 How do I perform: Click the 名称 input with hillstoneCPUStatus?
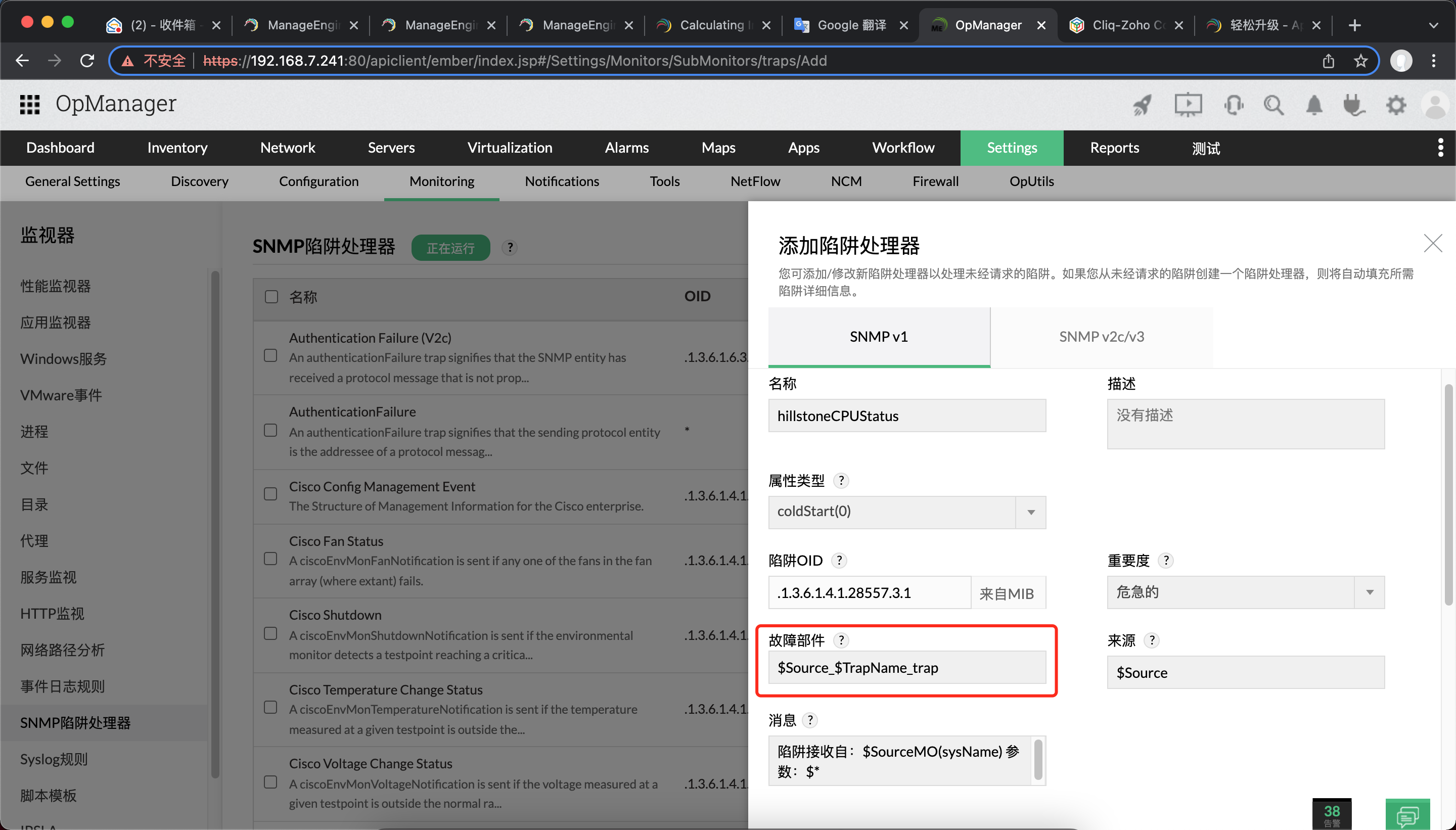tap(907, 416)
